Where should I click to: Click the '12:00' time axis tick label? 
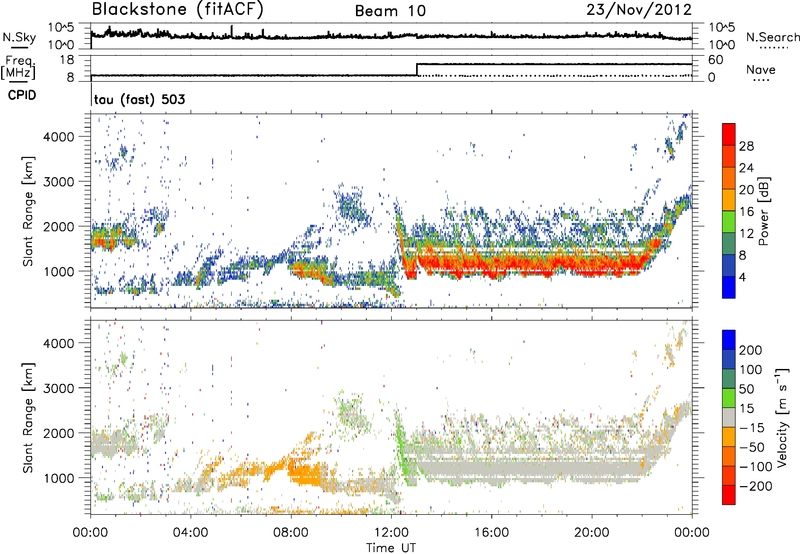[391, 533]
